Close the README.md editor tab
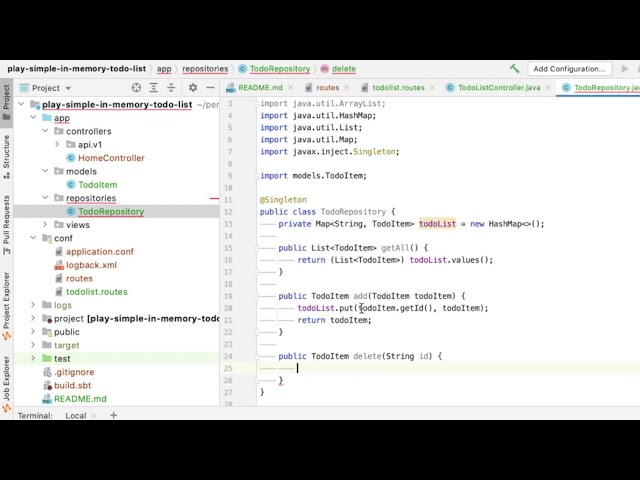Viewport: 640px width, 480px height. click(291, 88)
